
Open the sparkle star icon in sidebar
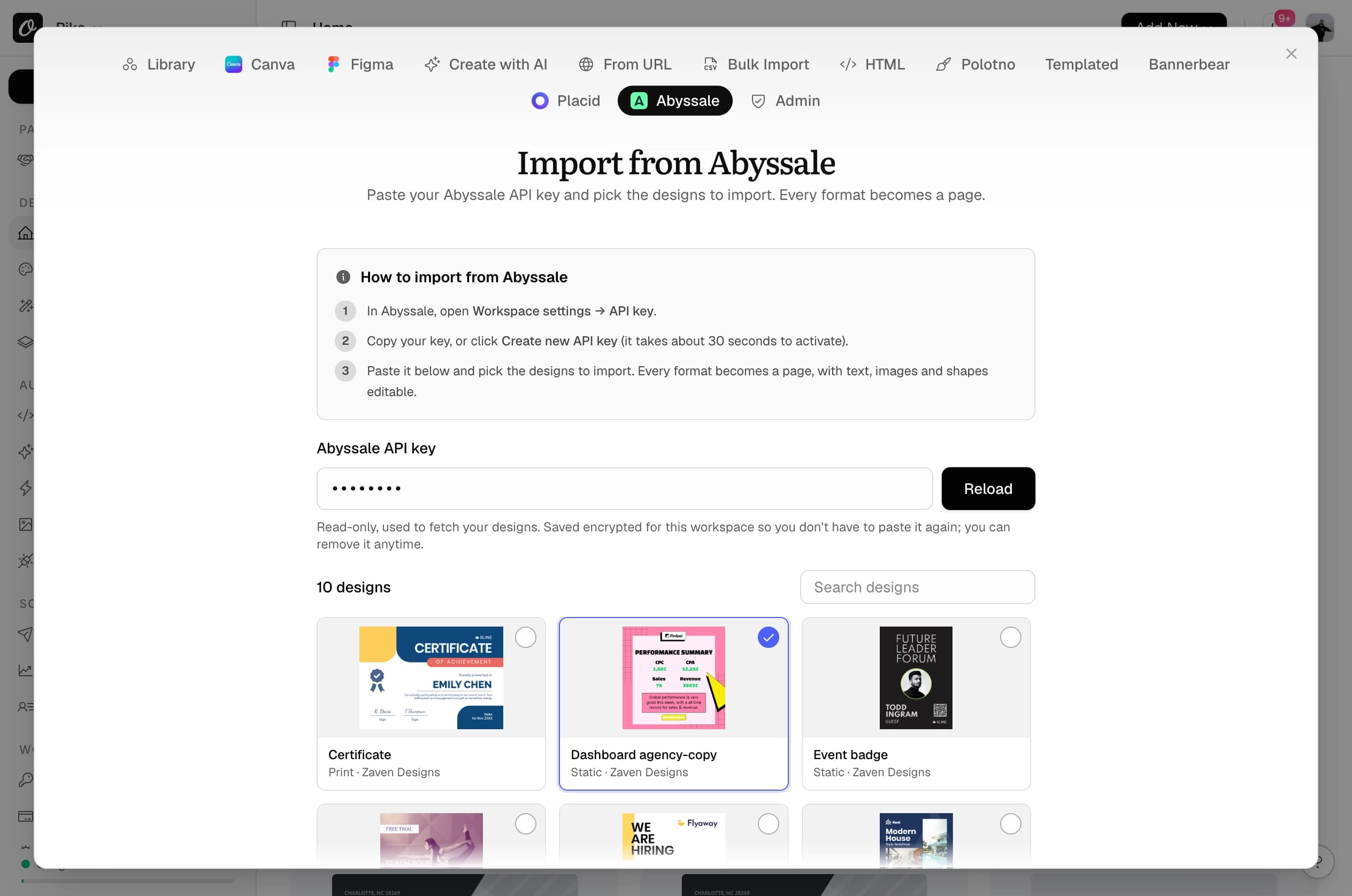(25, 451)
